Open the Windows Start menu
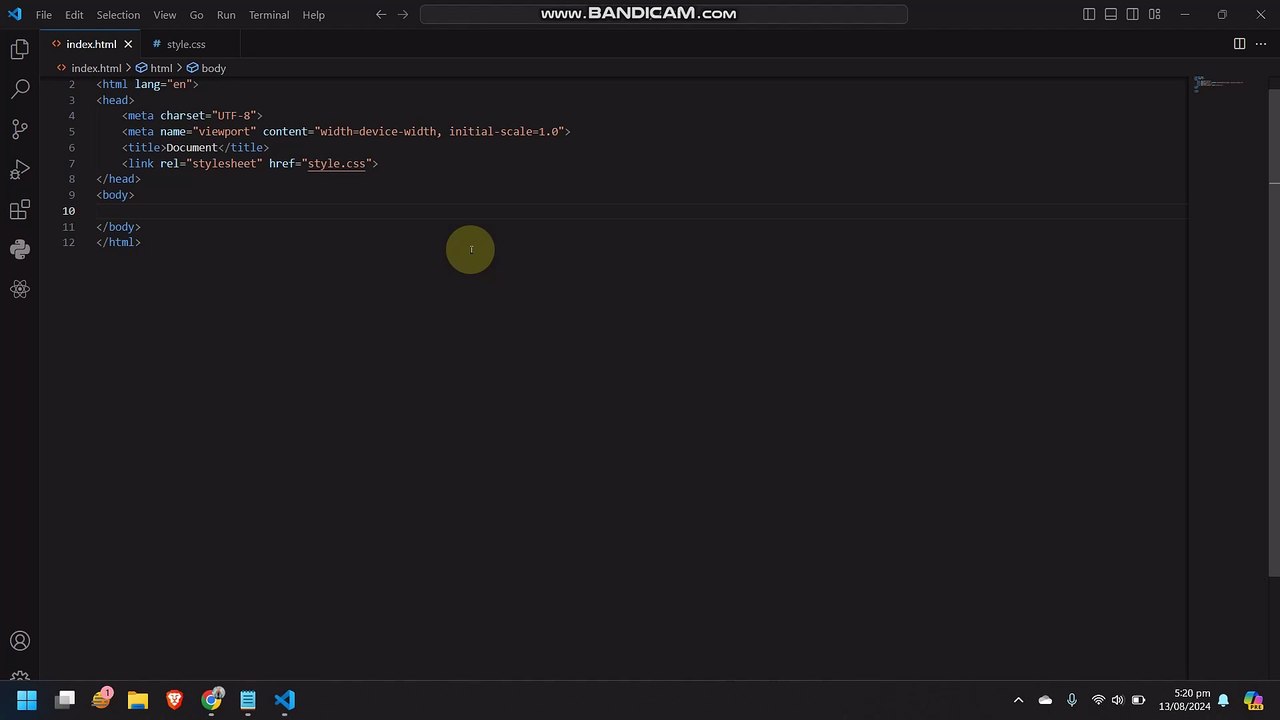The width and height of the screenshot is (1280, 720). click(x=27, y=700)
